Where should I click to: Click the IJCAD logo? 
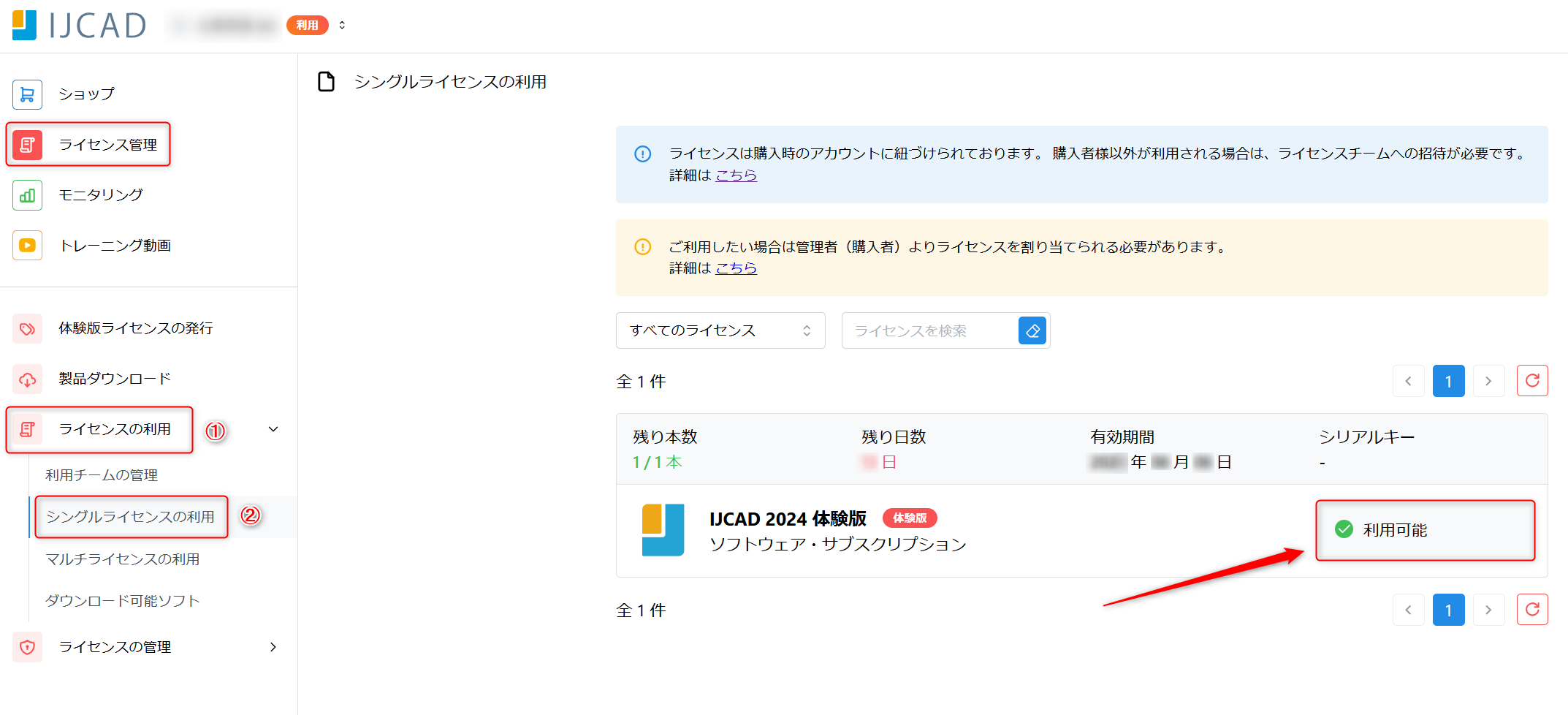tap(79, 25)
